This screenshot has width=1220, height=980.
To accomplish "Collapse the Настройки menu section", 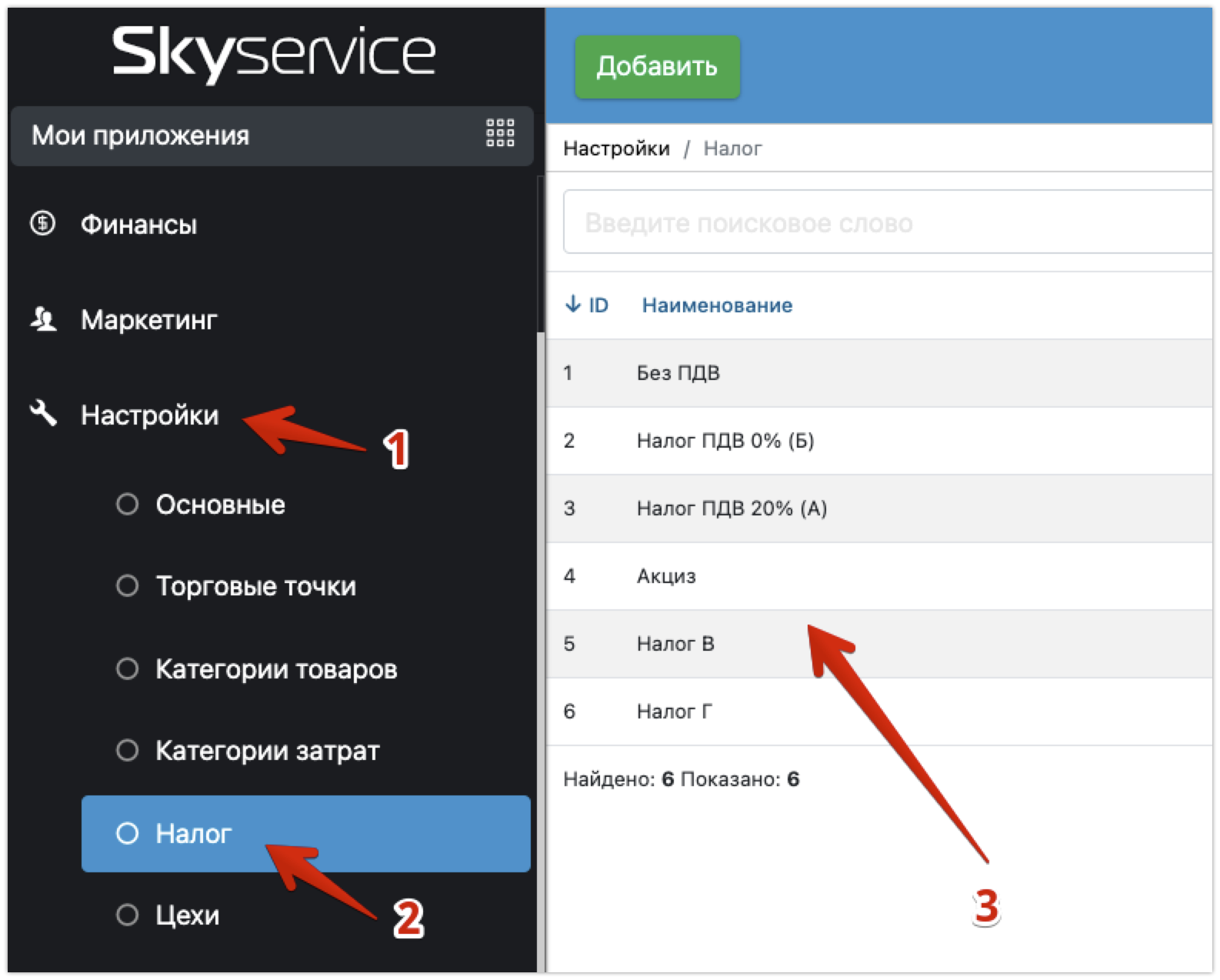I will [x=150, y=415].
